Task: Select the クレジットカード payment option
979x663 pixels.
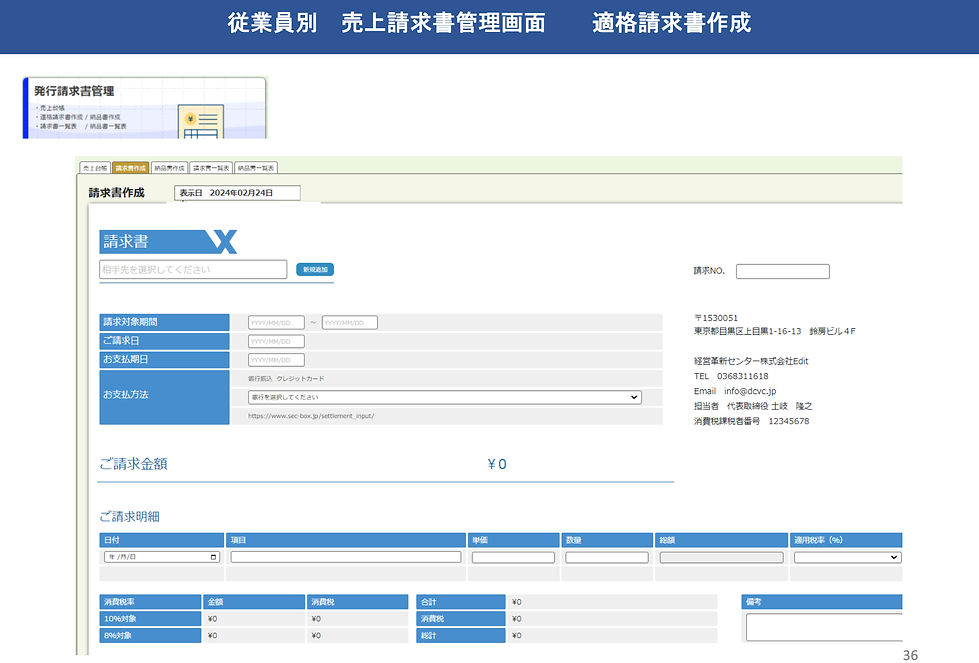Action: click(300, 379)
